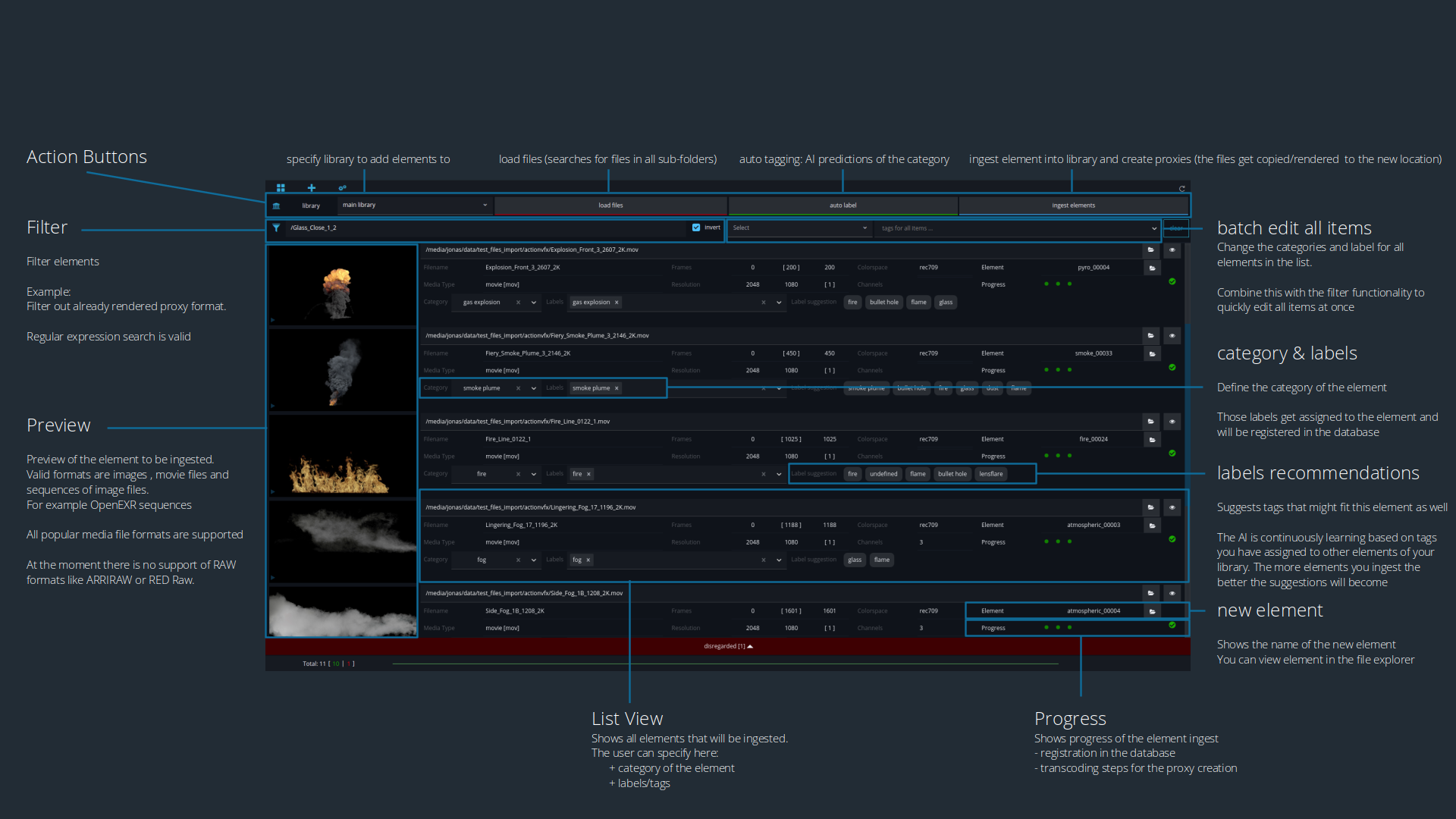The width and height of the screenshot is (1456, 819).
Task: Add the lensflare label suggestion
Action: pyautogui.click(x=990, y=474)
